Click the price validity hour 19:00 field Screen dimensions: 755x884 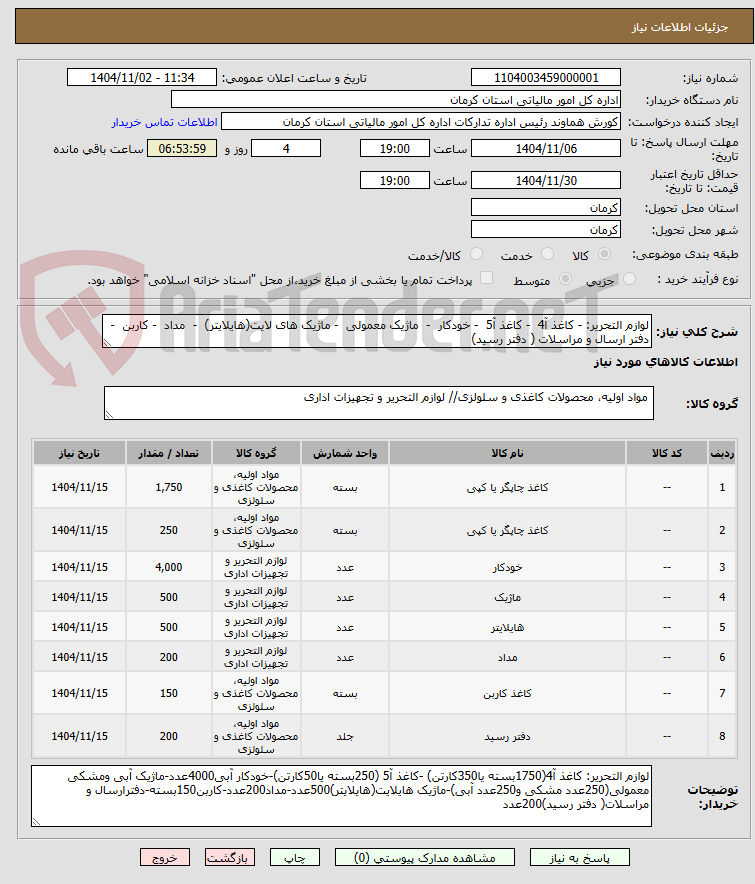[395, 180]
